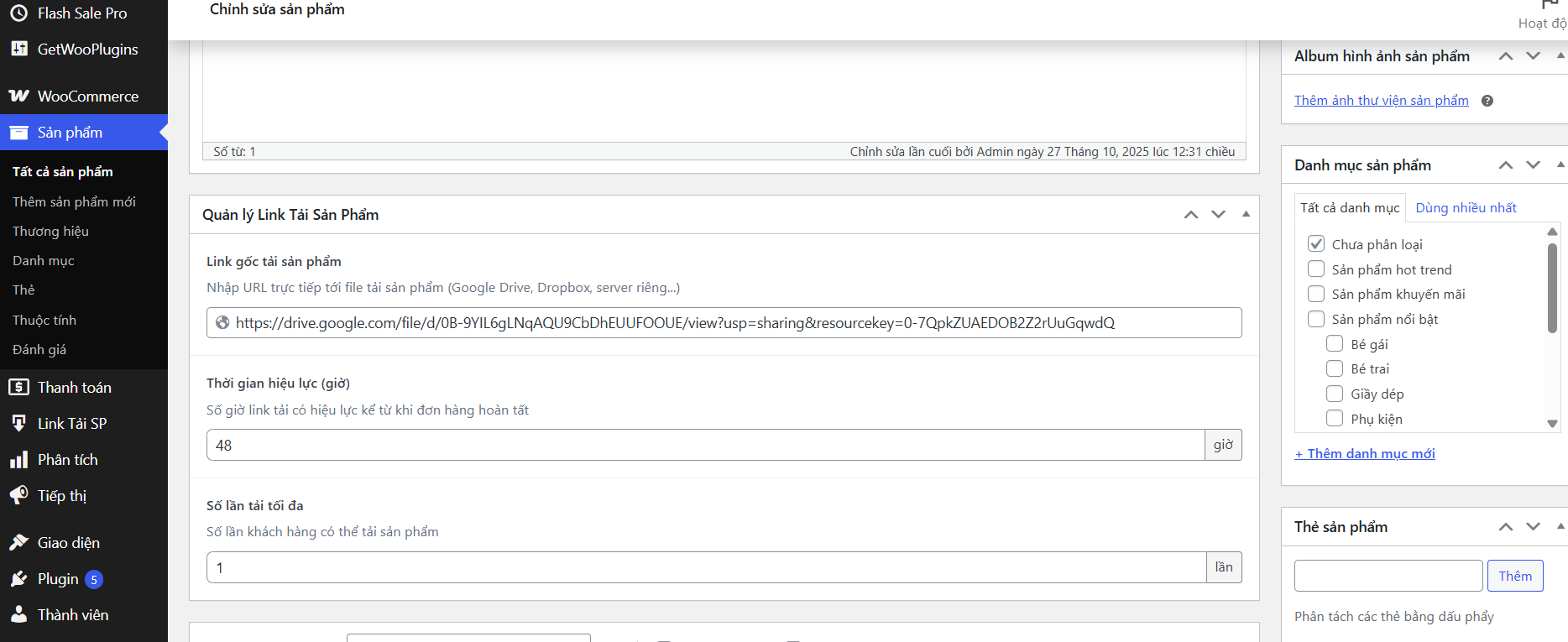This screenshot has width=1568, height=642.
Task: Open the Thanh toán payments icon
Action: click(x=18, y=388)
